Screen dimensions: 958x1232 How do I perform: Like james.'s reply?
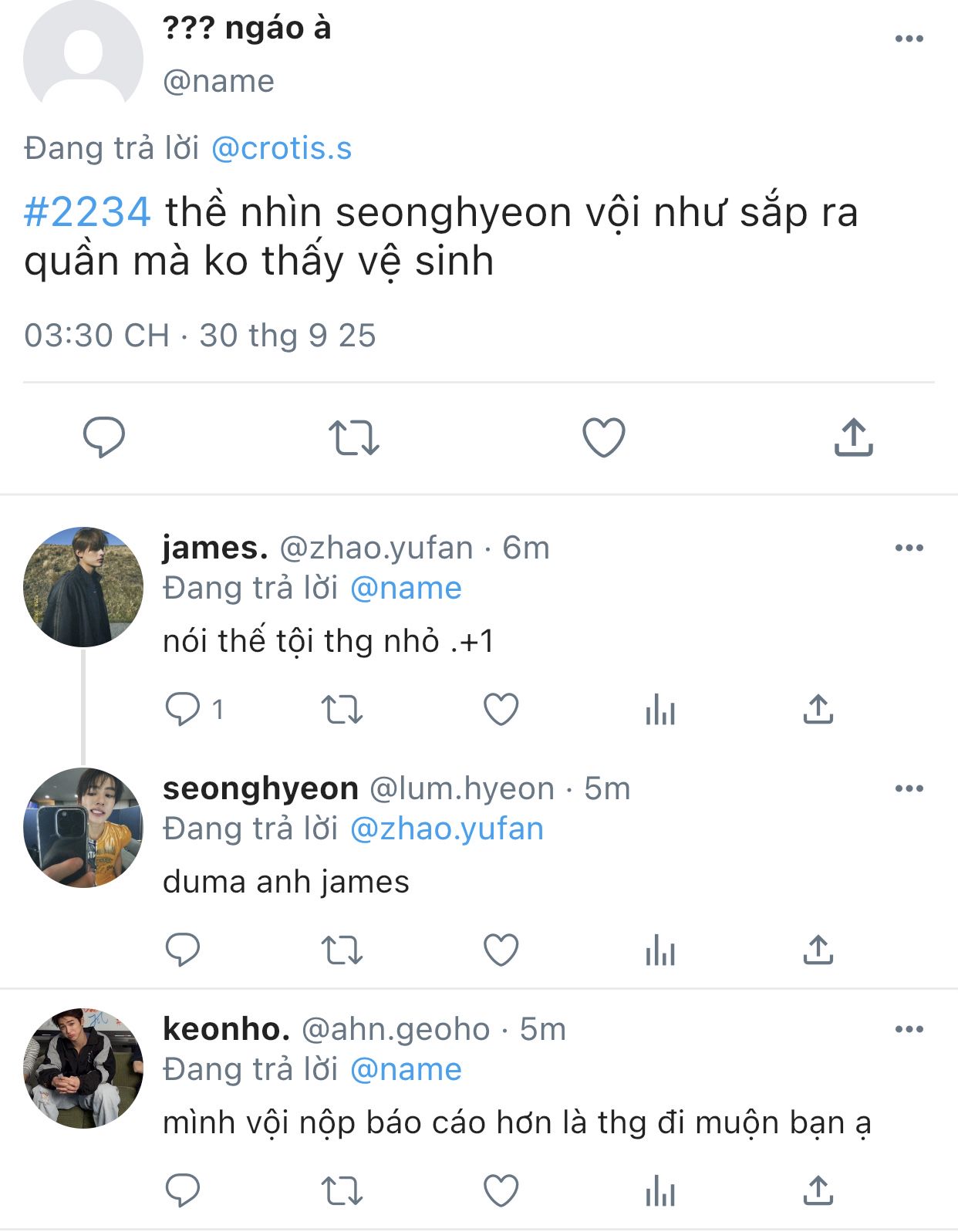click(x=501, y=709)
